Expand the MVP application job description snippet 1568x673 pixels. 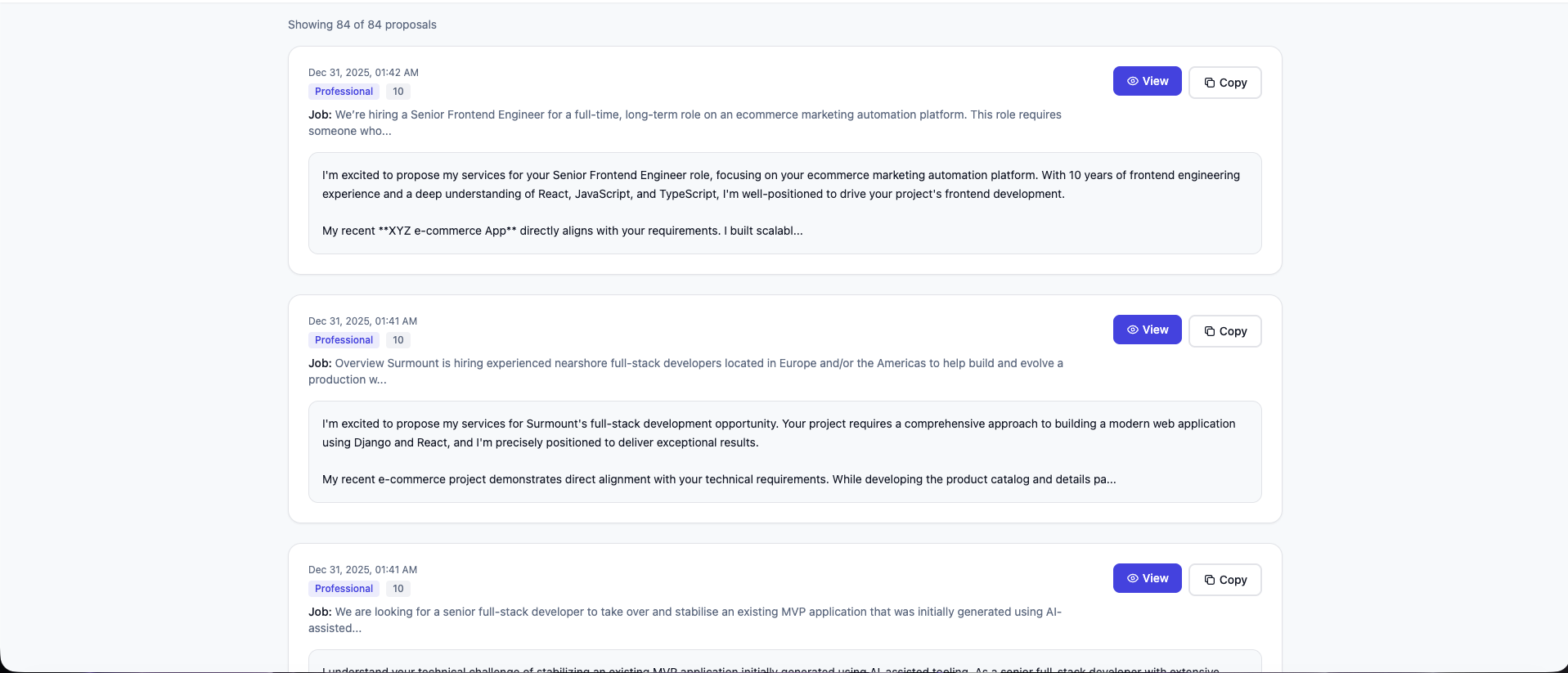point(685,619)
